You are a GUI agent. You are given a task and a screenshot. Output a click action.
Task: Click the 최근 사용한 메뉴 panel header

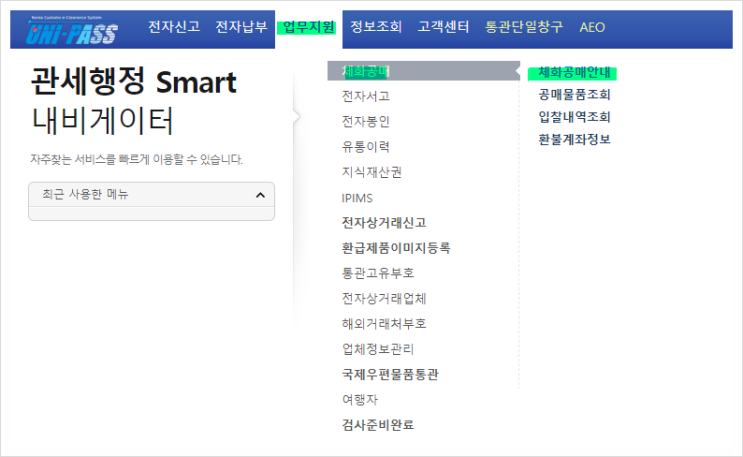tap(152, 194)
